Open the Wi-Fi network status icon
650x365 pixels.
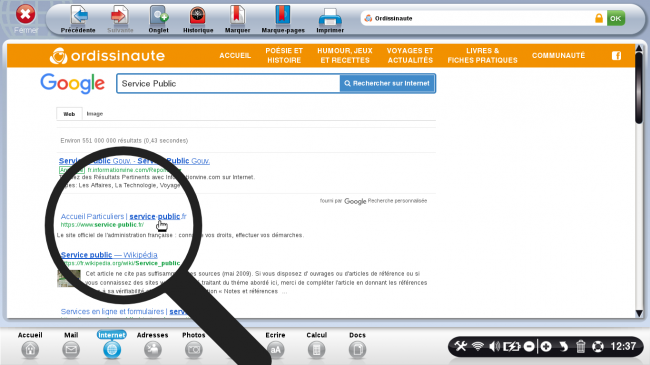478,346
